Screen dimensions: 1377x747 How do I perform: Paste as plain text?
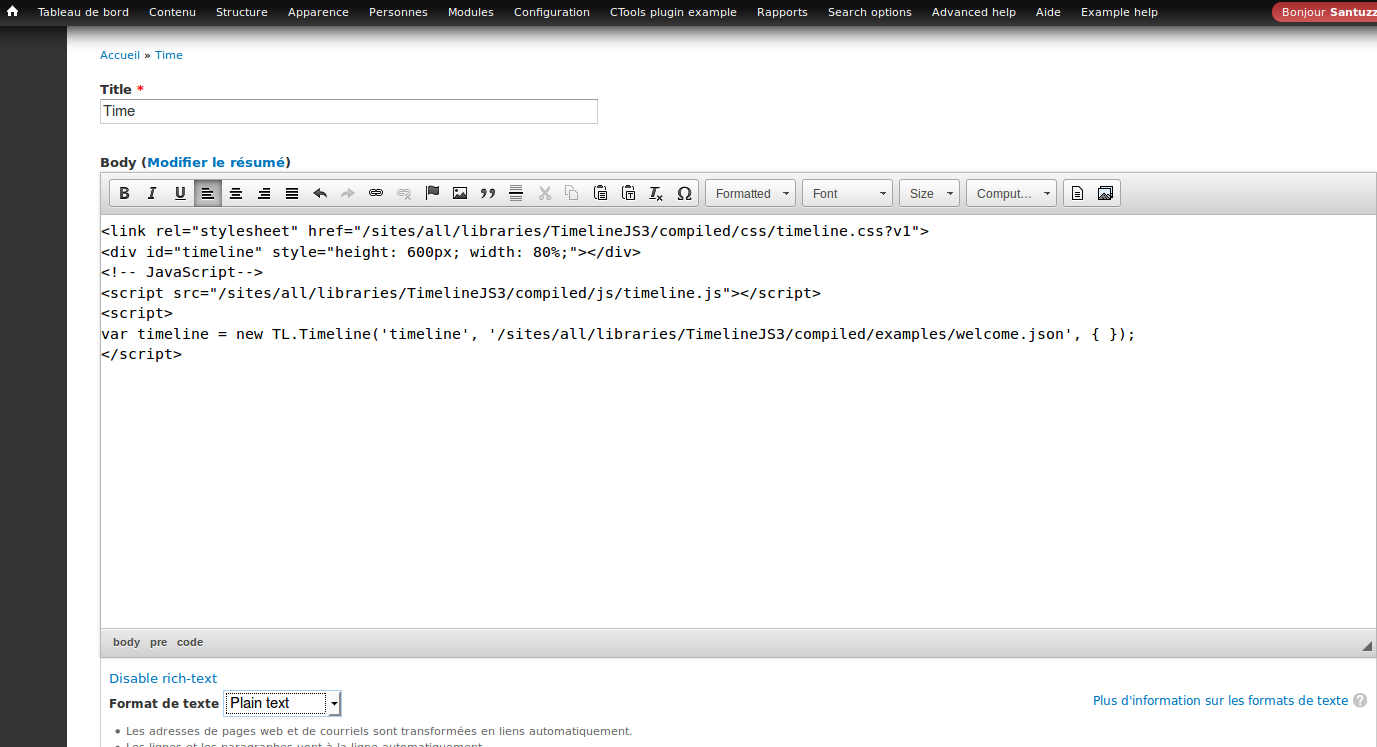tap(628, 193)
